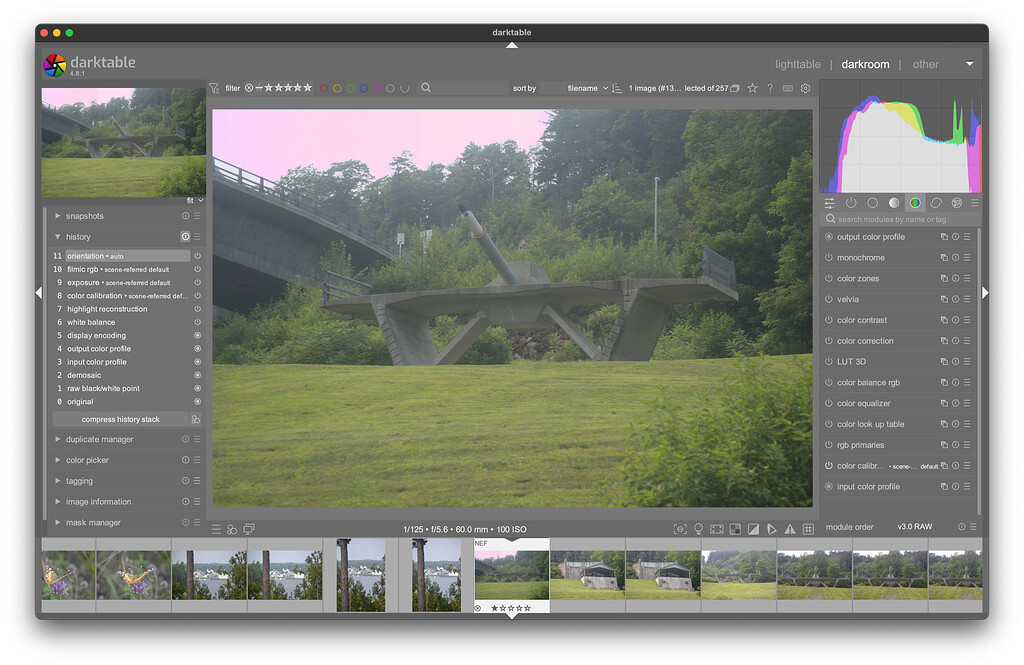
Task: Switch to the lighttable view
Action: click(797, 64)
